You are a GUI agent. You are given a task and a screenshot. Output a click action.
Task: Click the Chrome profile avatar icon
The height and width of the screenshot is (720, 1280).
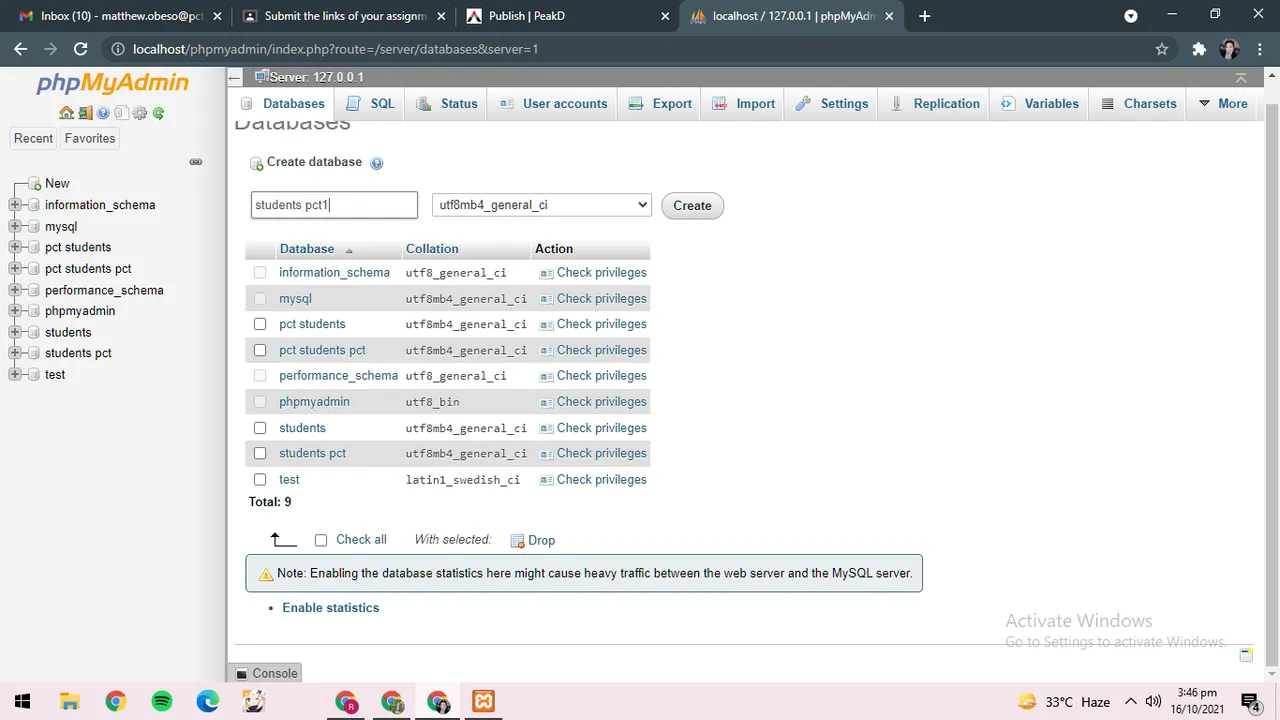(x=1230, y=49)
